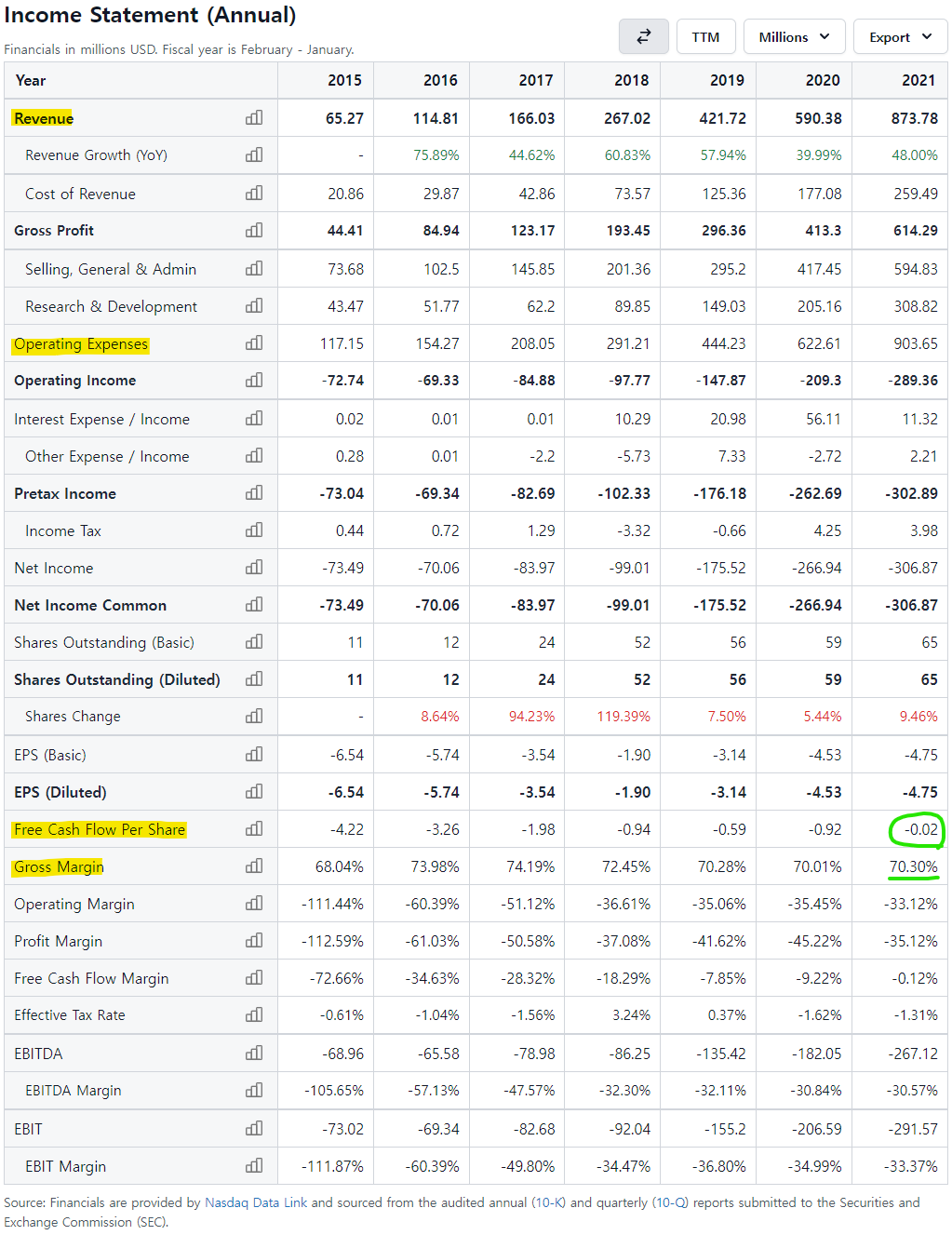Viewport: 952px width, 1235px height.
Task: View chart for Operating Expenses row
Action: [x=254, y=343]
